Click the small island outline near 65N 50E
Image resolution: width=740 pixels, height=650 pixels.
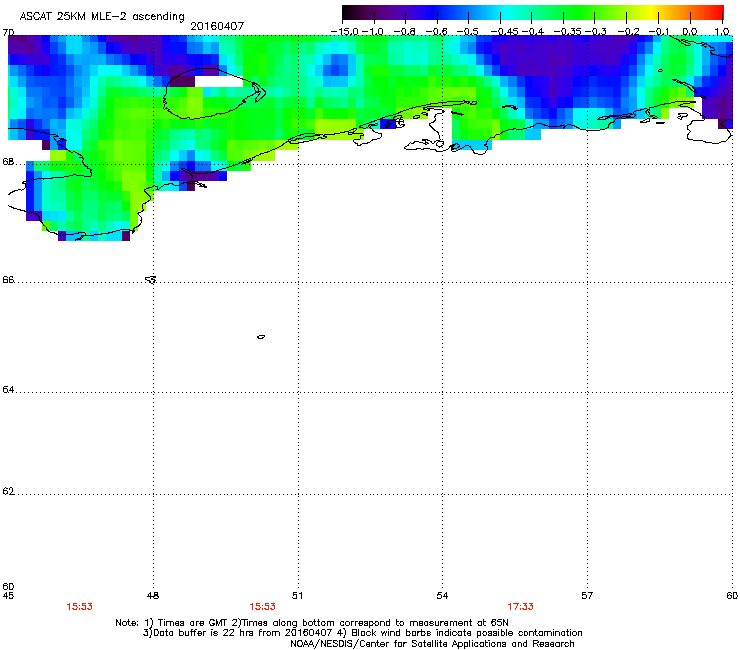point(261,337)
